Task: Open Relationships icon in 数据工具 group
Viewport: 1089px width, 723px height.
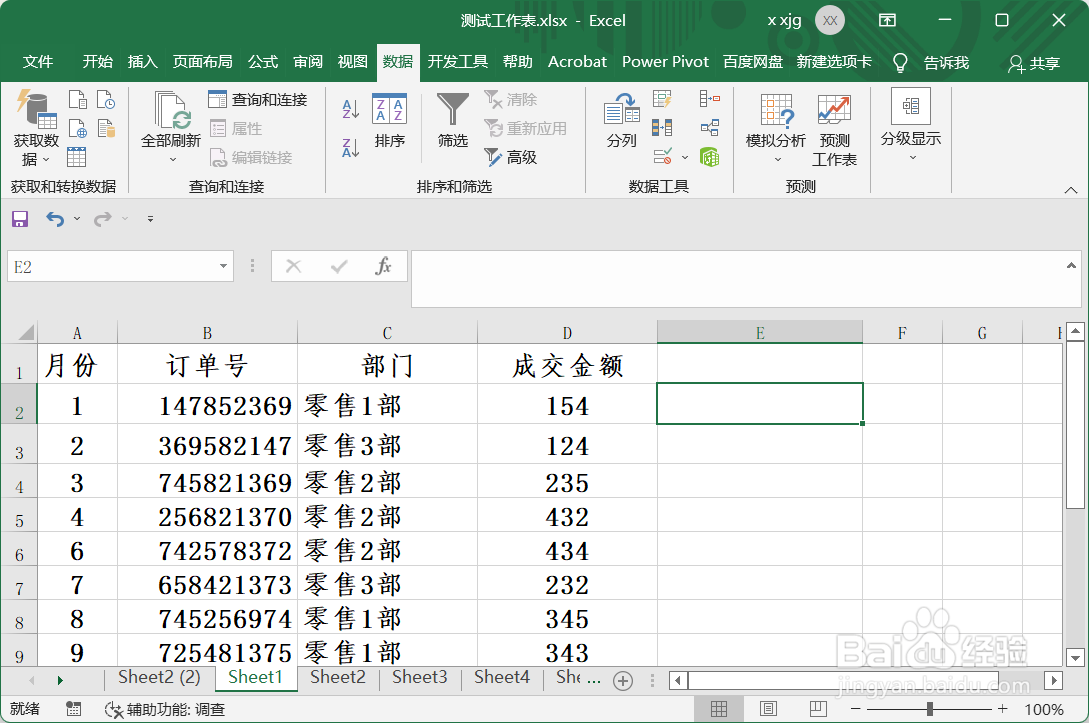Action: pyautogui.click(x=709, y=127)
